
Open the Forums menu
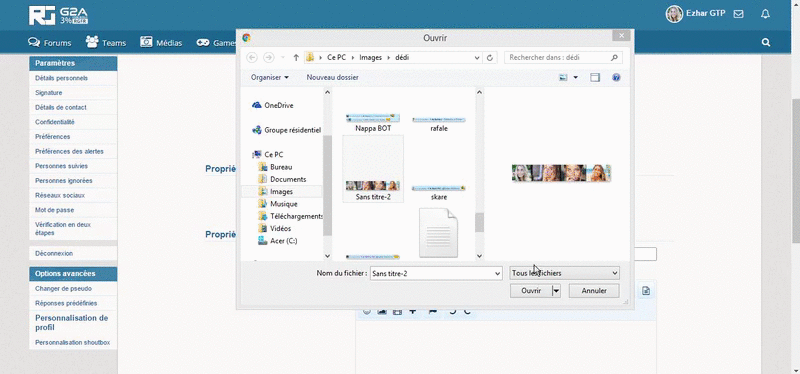pyautogui.click(x=50, y=43)
